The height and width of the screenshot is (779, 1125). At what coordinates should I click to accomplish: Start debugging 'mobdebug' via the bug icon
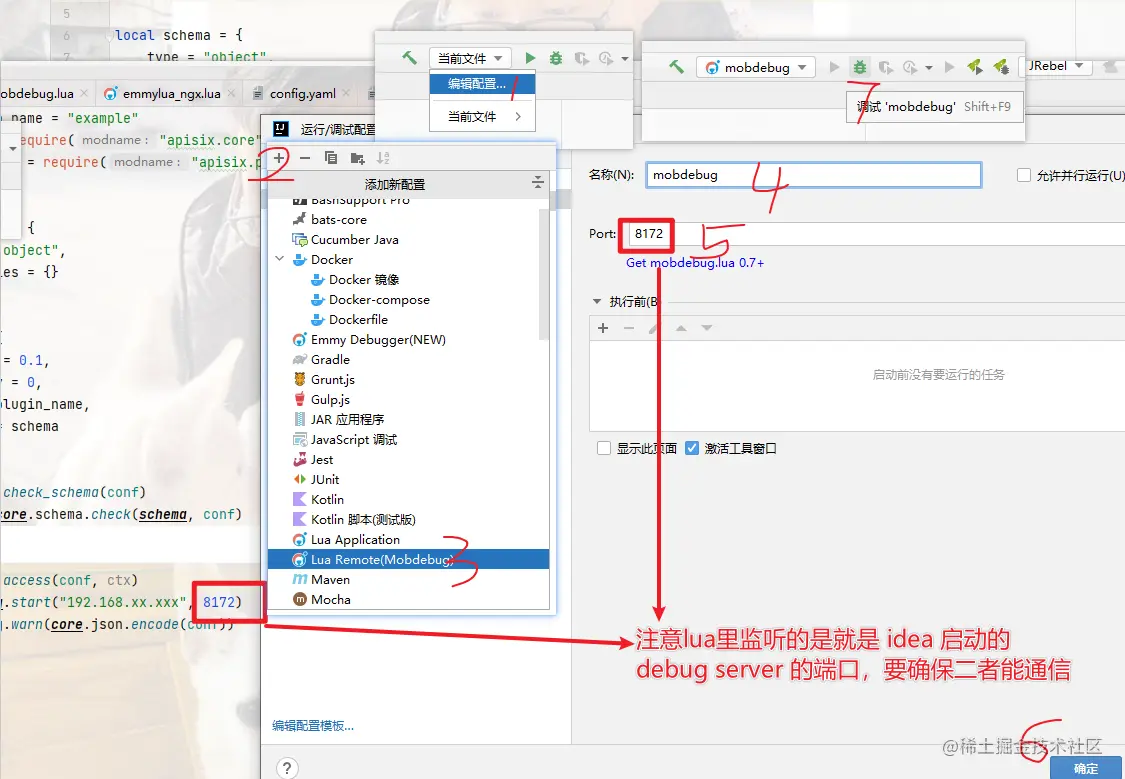[860, 66]
